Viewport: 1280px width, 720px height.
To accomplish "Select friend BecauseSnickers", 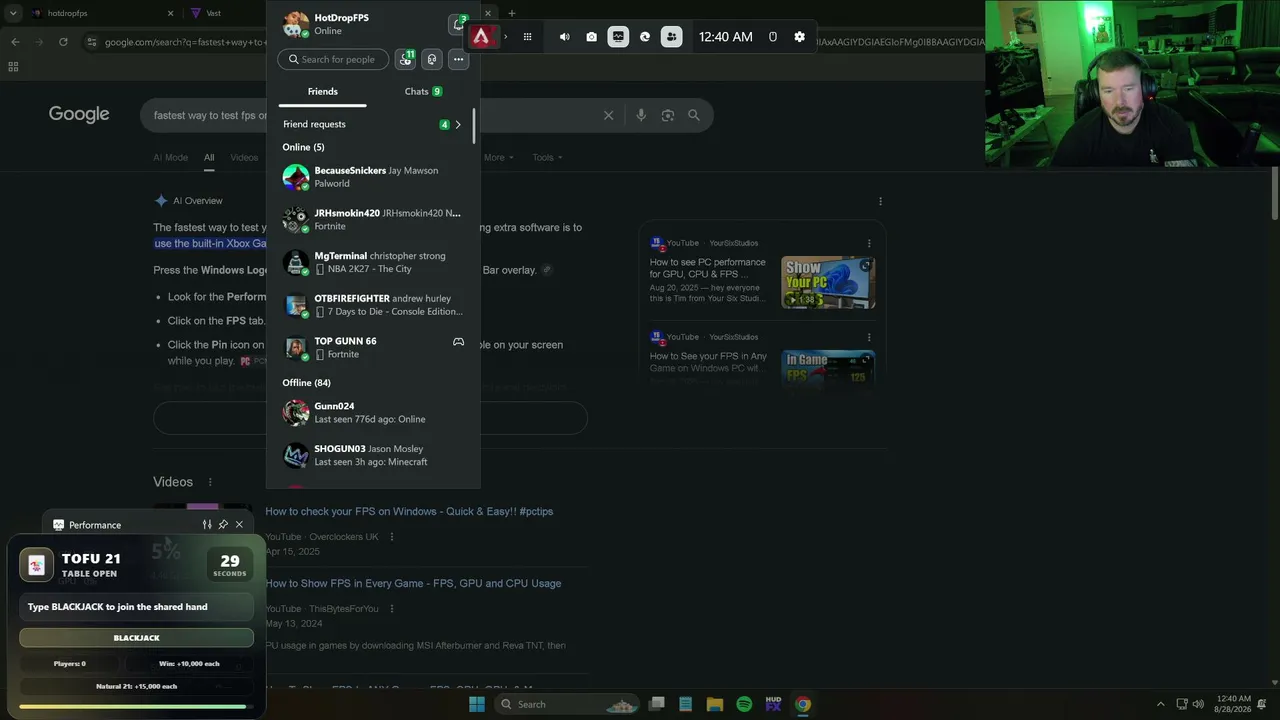I will click(374, 177).
